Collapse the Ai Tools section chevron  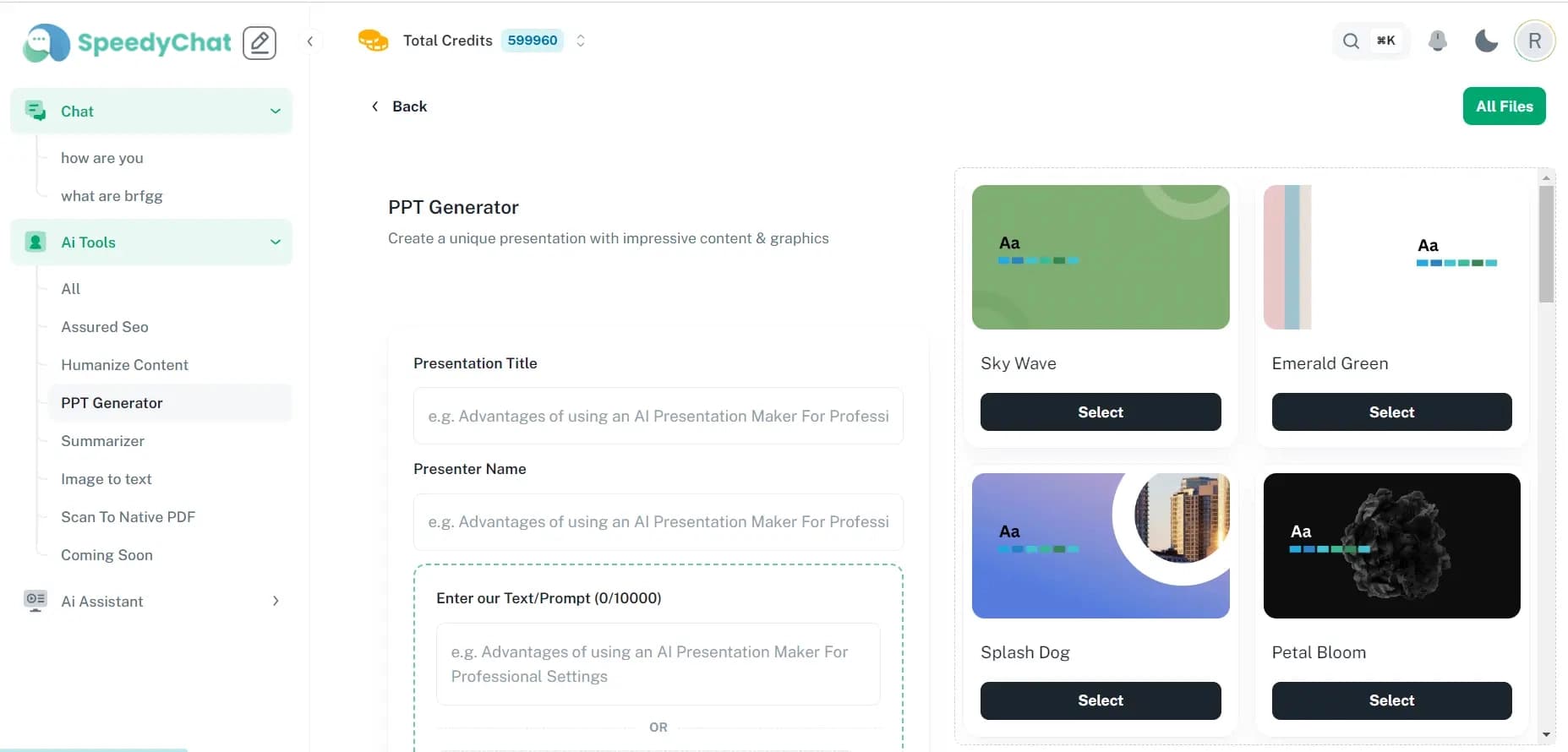pyautogui.click(x=276, y=242)
